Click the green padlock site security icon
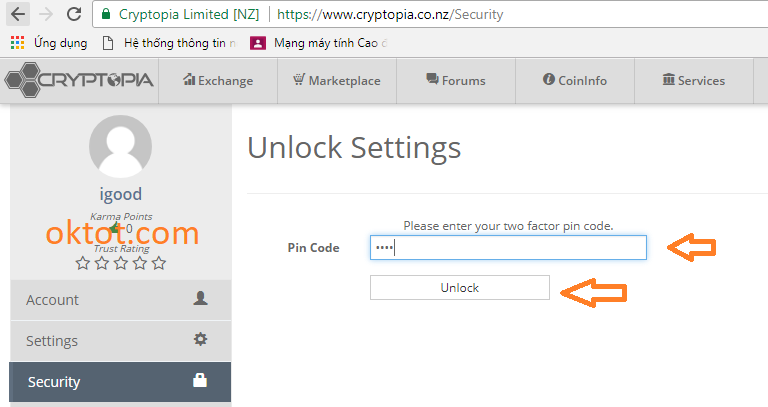The height and width of the screenshot is (407, 768). tap(106, 15)
